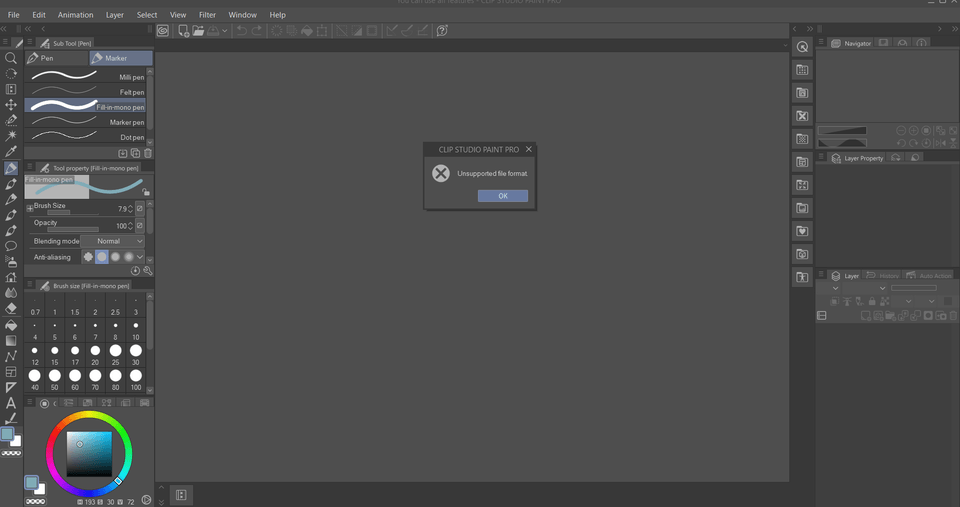
Task: Open the Window menu
Action: (x=242, y=15)
